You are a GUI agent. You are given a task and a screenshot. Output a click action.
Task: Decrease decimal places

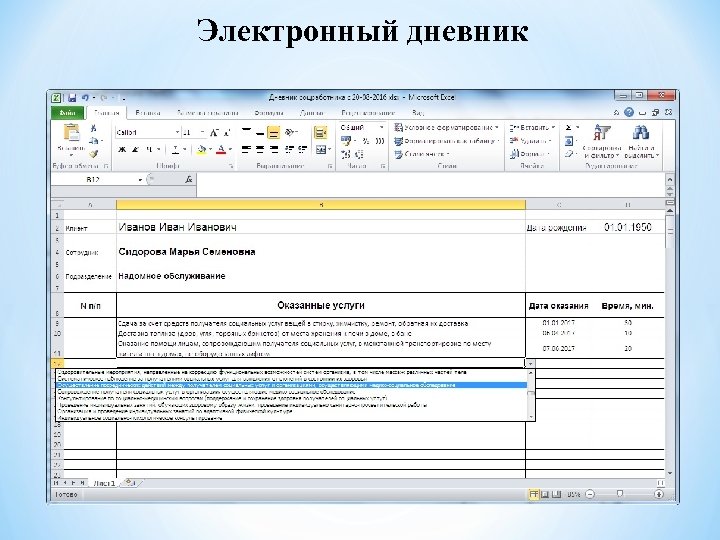tap(359, 154)
